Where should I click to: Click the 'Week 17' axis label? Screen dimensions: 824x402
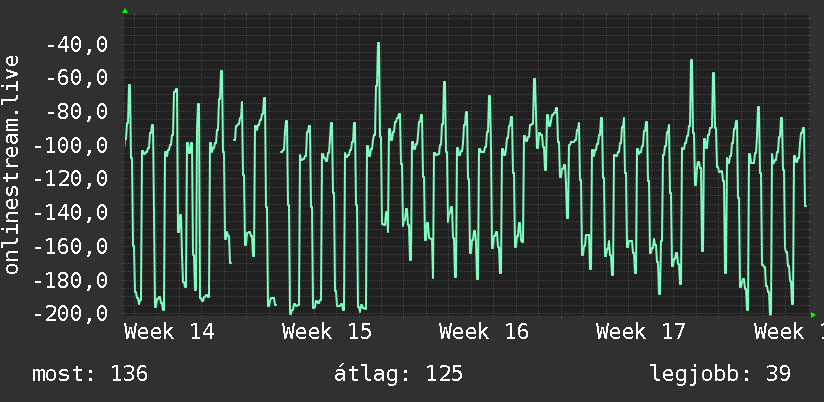click(641, 332)
